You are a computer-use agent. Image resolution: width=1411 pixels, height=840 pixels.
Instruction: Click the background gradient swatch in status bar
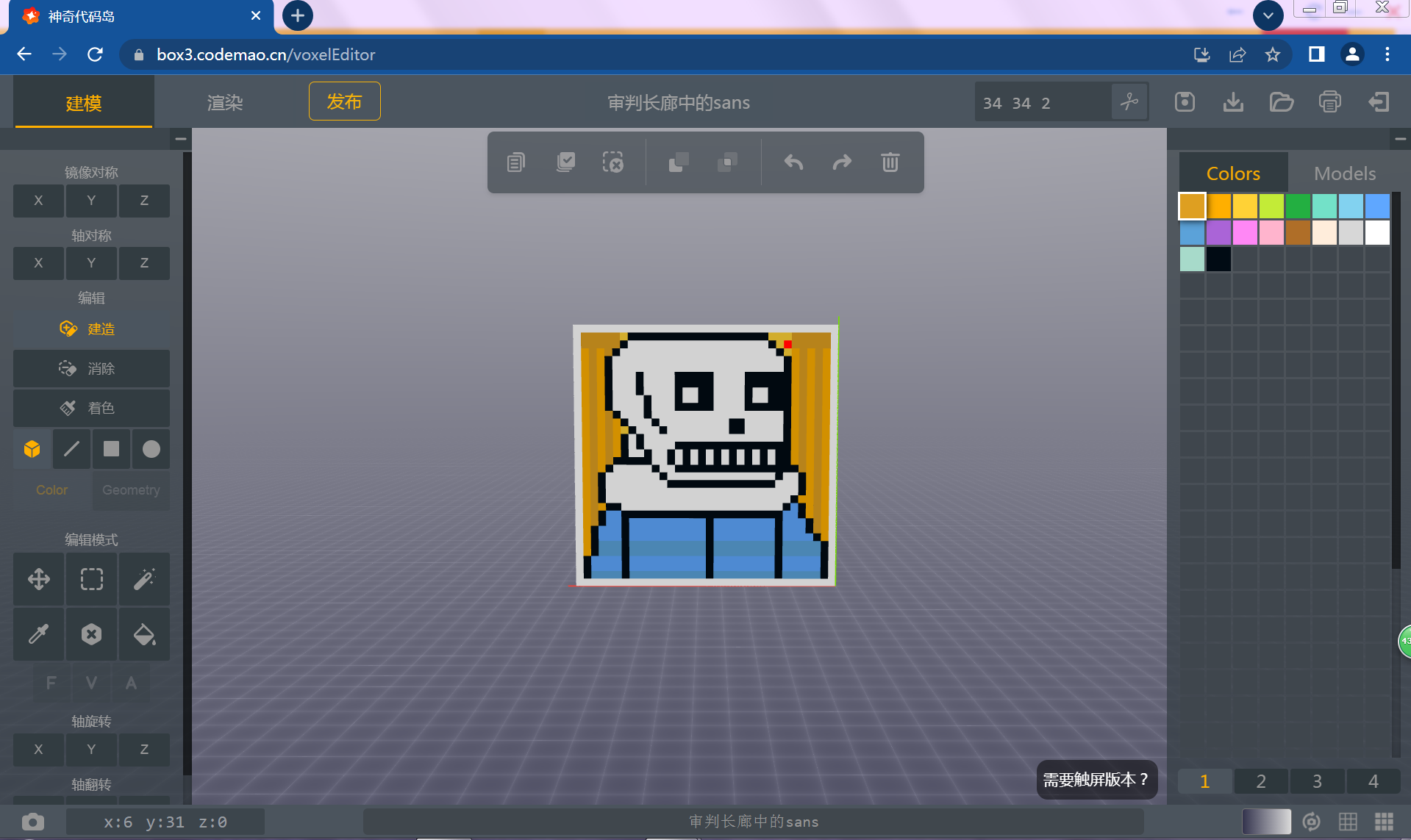tap(1266, 822)
